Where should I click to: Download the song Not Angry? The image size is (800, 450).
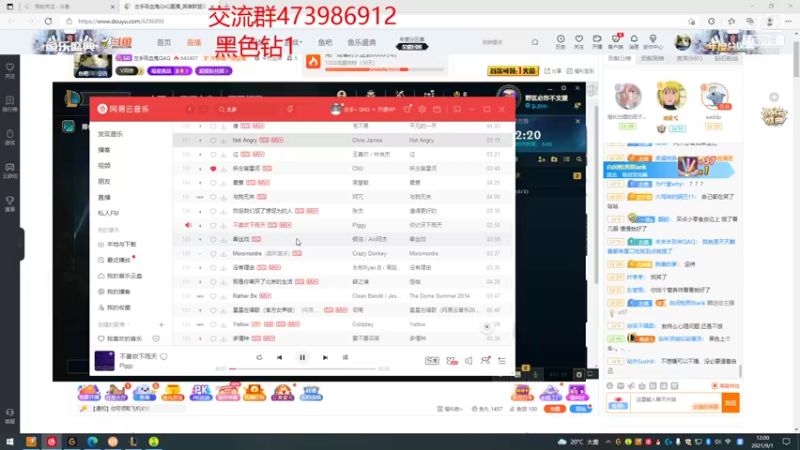(223, 140)
